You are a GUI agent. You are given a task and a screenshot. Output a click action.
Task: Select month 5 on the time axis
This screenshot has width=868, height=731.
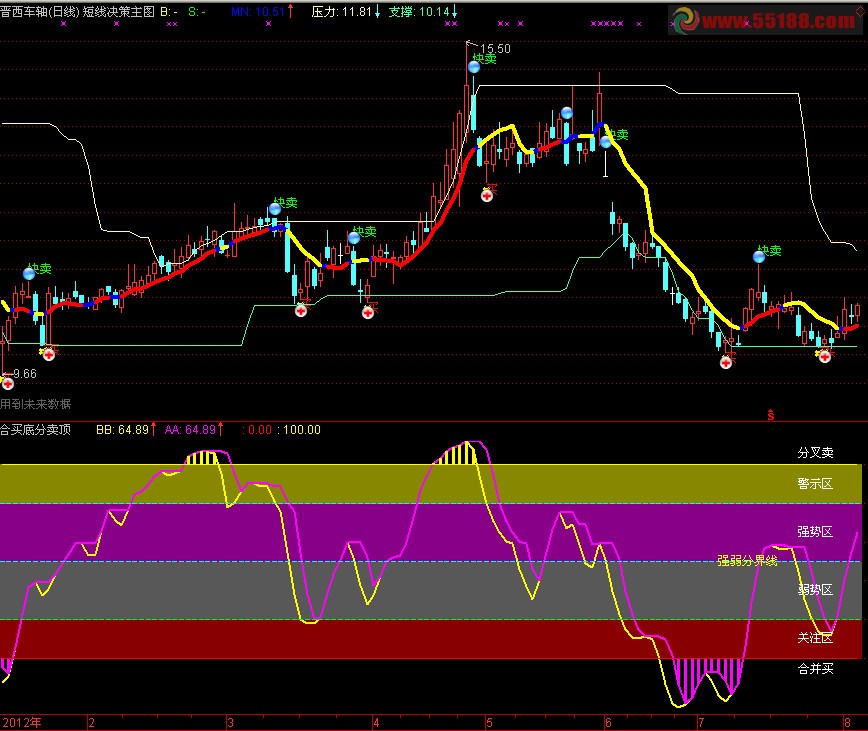pos(489,723)
